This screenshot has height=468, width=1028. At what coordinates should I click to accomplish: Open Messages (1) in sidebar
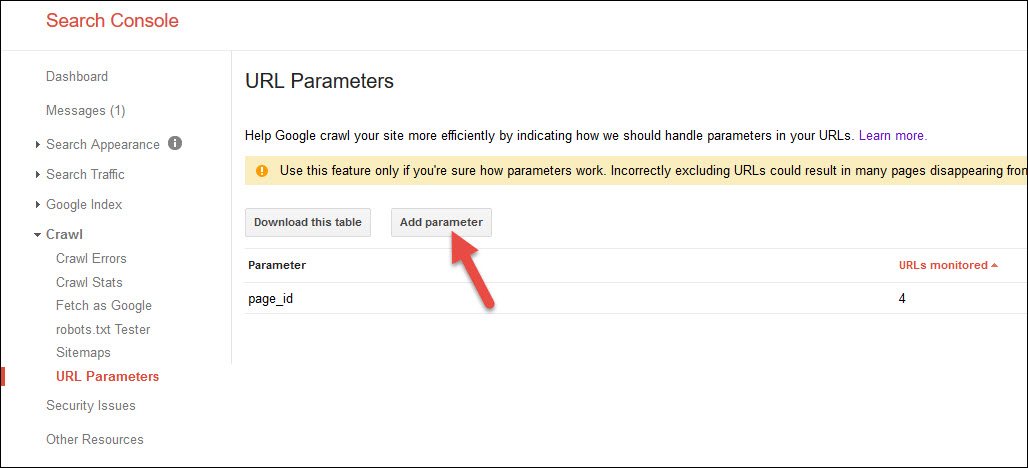85,110
